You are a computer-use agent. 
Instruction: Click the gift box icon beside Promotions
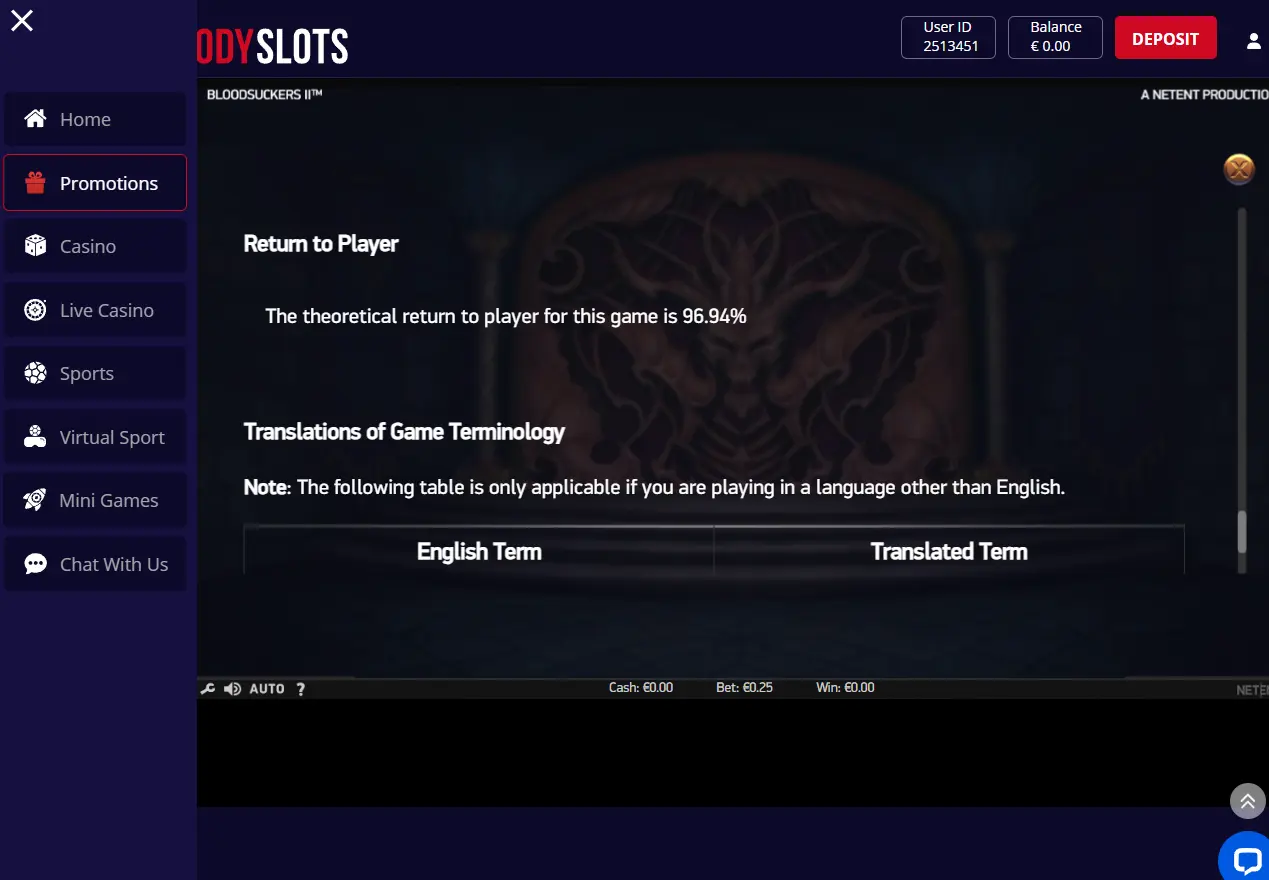35,182
